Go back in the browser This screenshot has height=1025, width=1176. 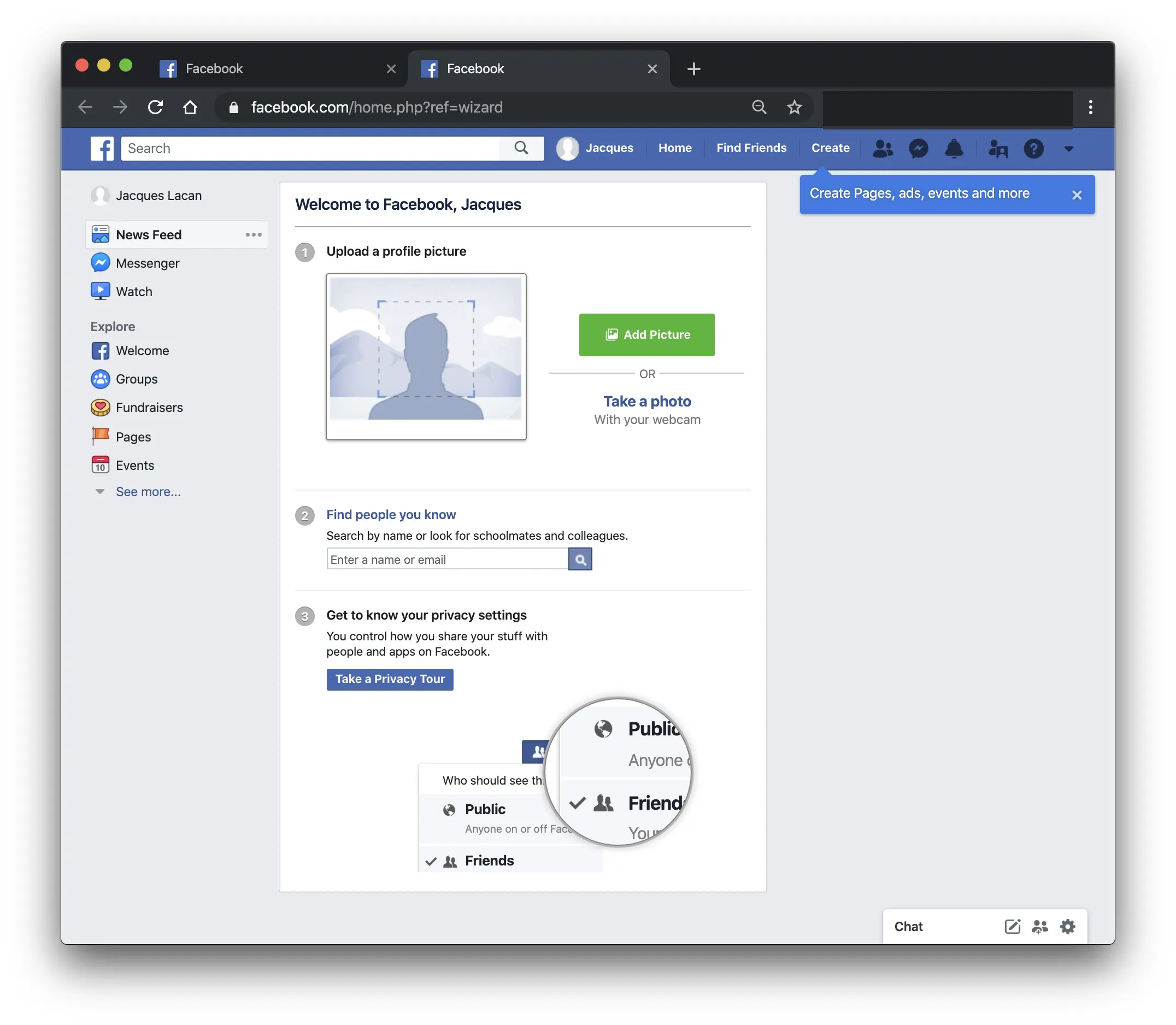click(85, 107)
